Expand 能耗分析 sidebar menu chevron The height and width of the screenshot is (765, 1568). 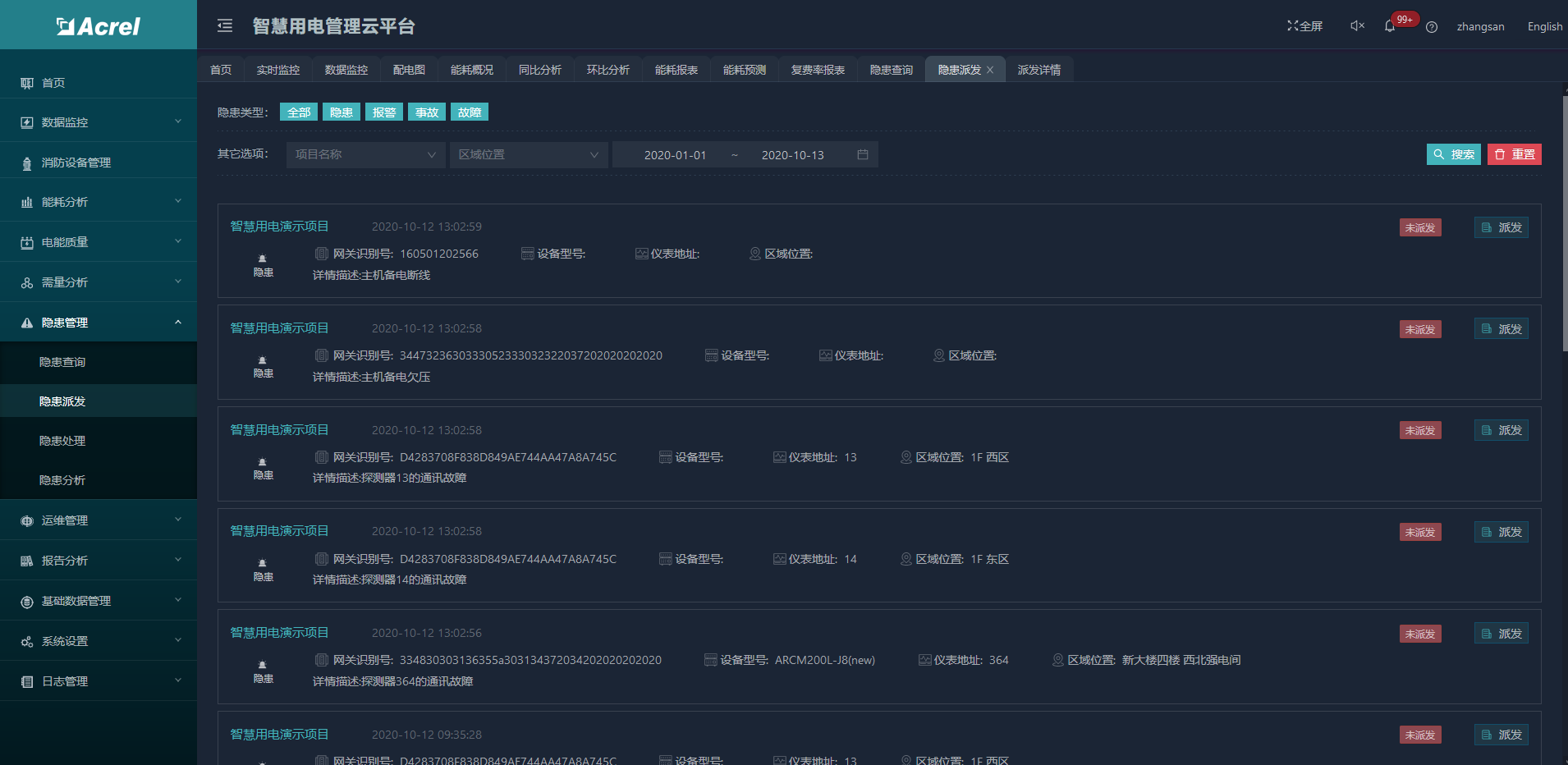[x=178, y=202]
